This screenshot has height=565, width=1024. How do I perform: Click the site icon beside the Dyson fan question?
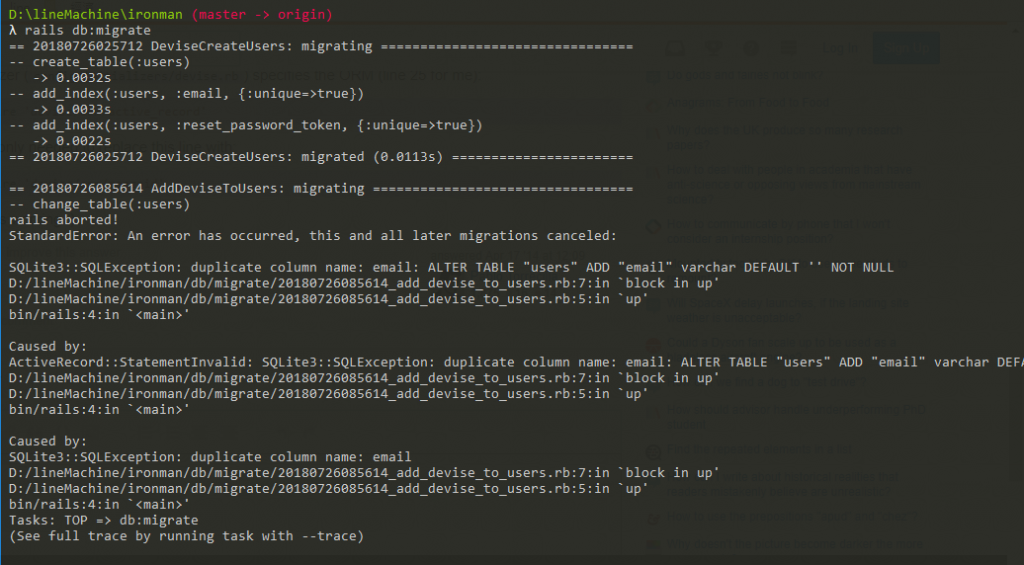(654, 343)
